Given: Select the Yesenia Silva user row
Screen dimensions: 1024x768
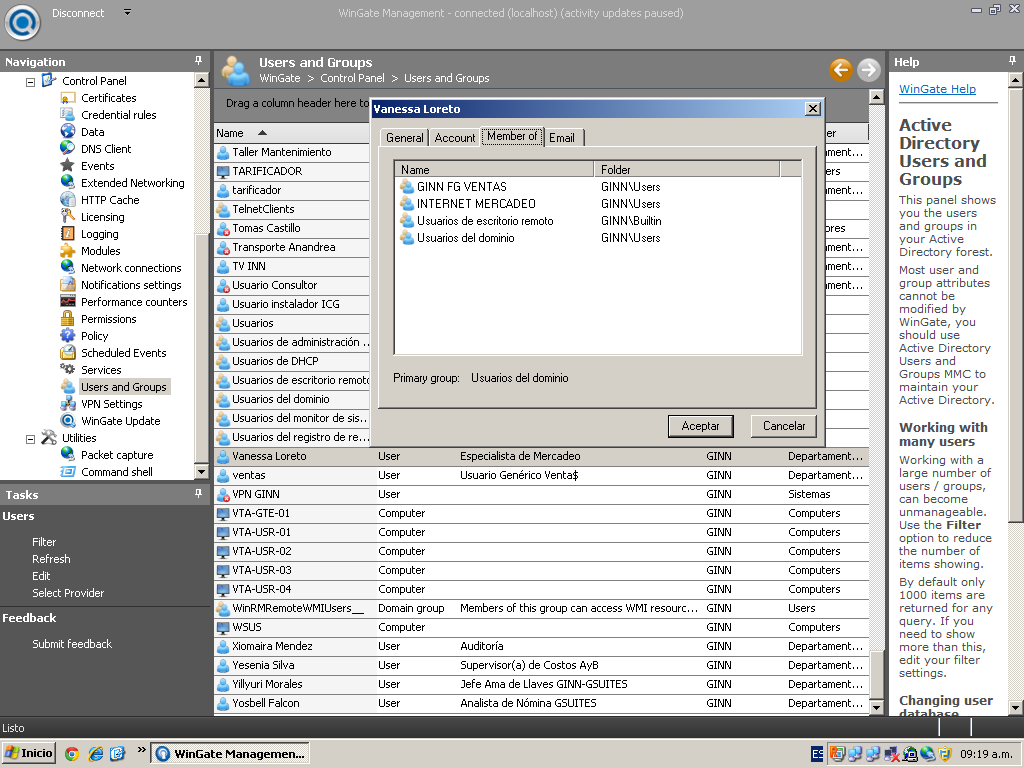Looking at the screenshot, I should pyautogui.click(x=541, y=665).
